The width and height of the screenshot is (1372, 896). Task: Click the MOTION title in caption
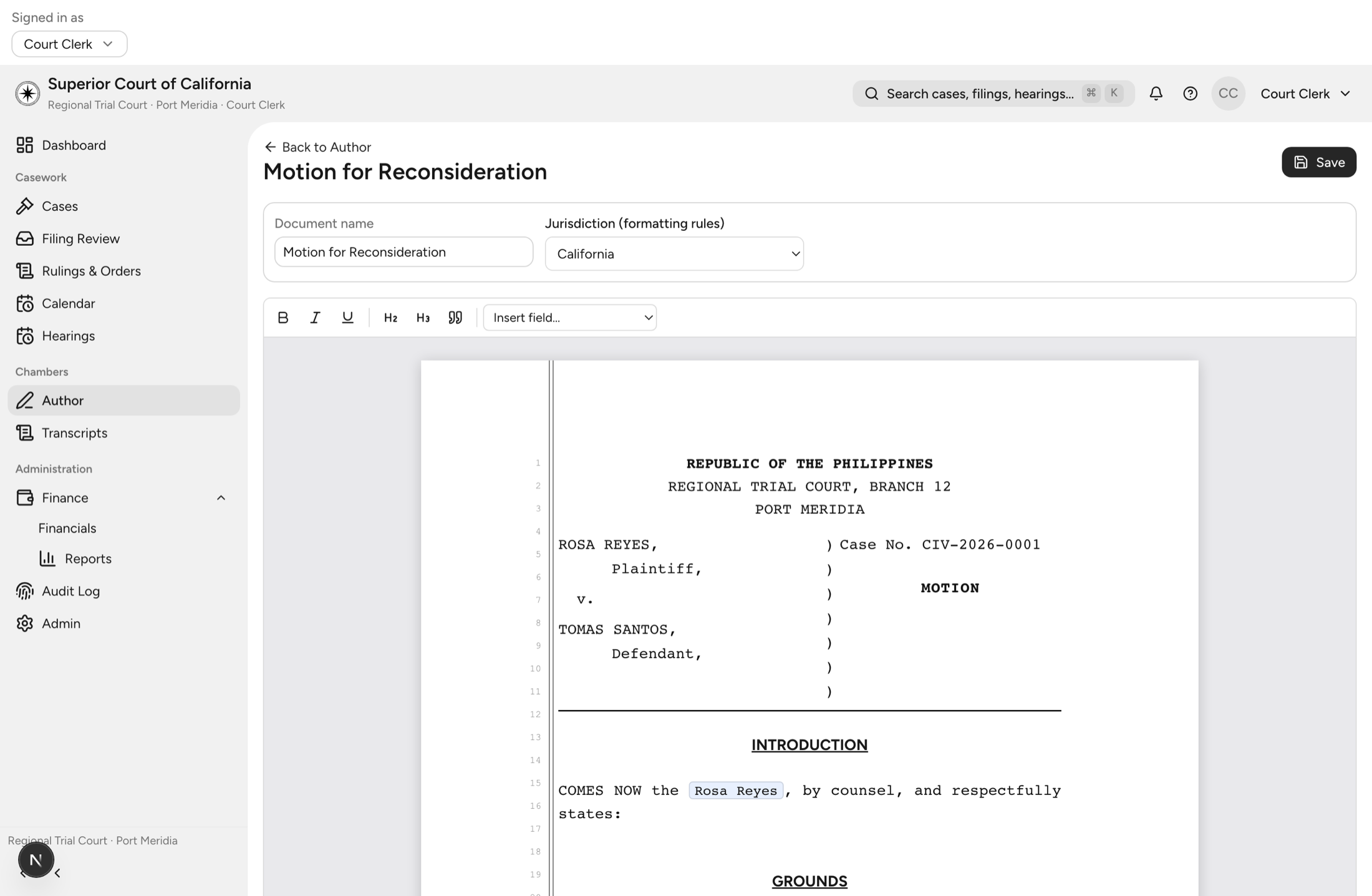[x=950, y=588]
